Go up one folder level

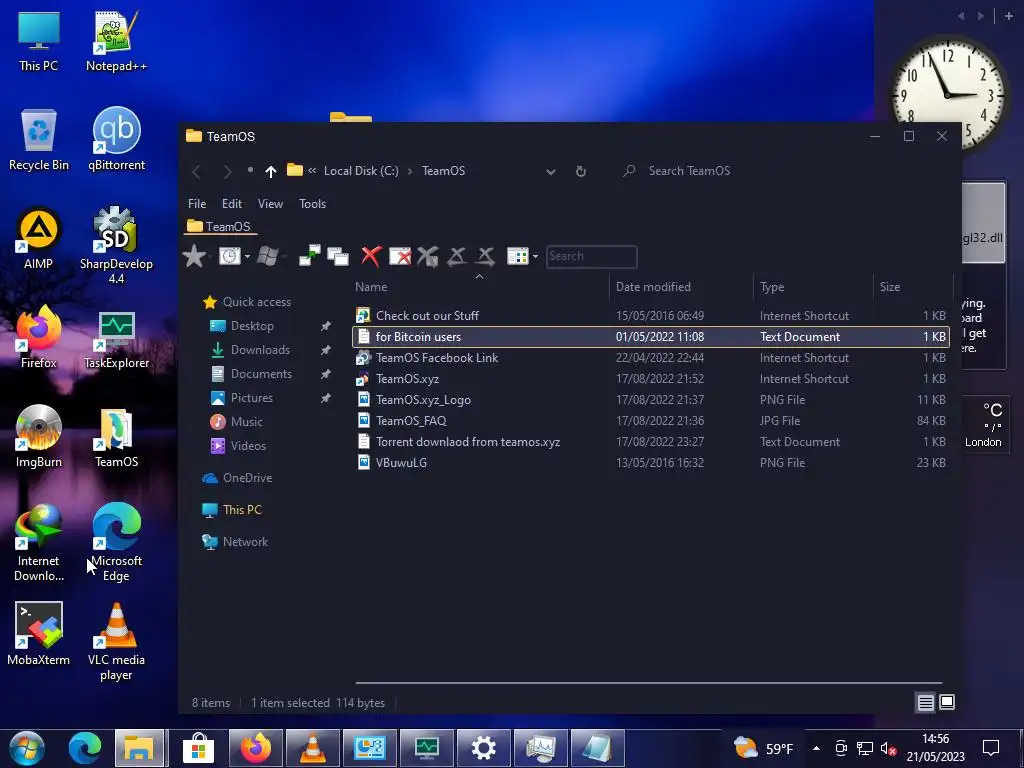point(270,171)
